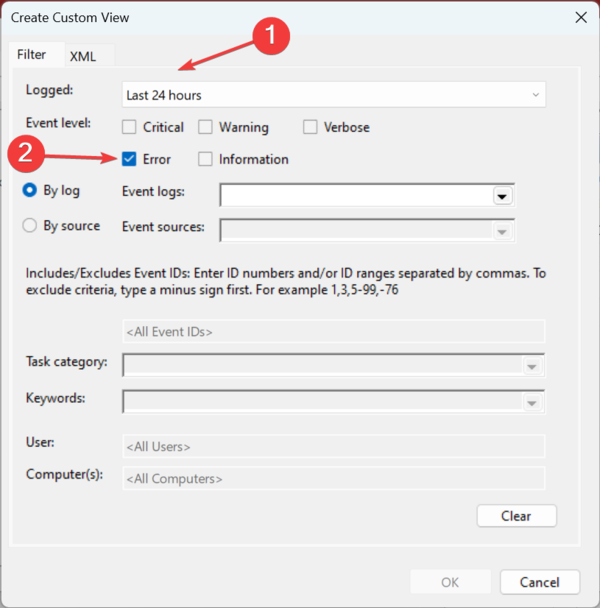600x608 pixels.
Task: Check the Critical event level box
Action: [129, 127]
